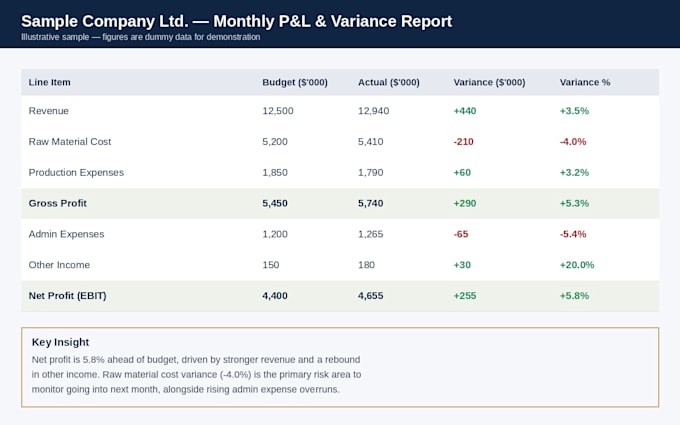
Task: Click the report title 'Sample Company Ltd. — Monthly P&L & Variance Report'
Action: 236,21
